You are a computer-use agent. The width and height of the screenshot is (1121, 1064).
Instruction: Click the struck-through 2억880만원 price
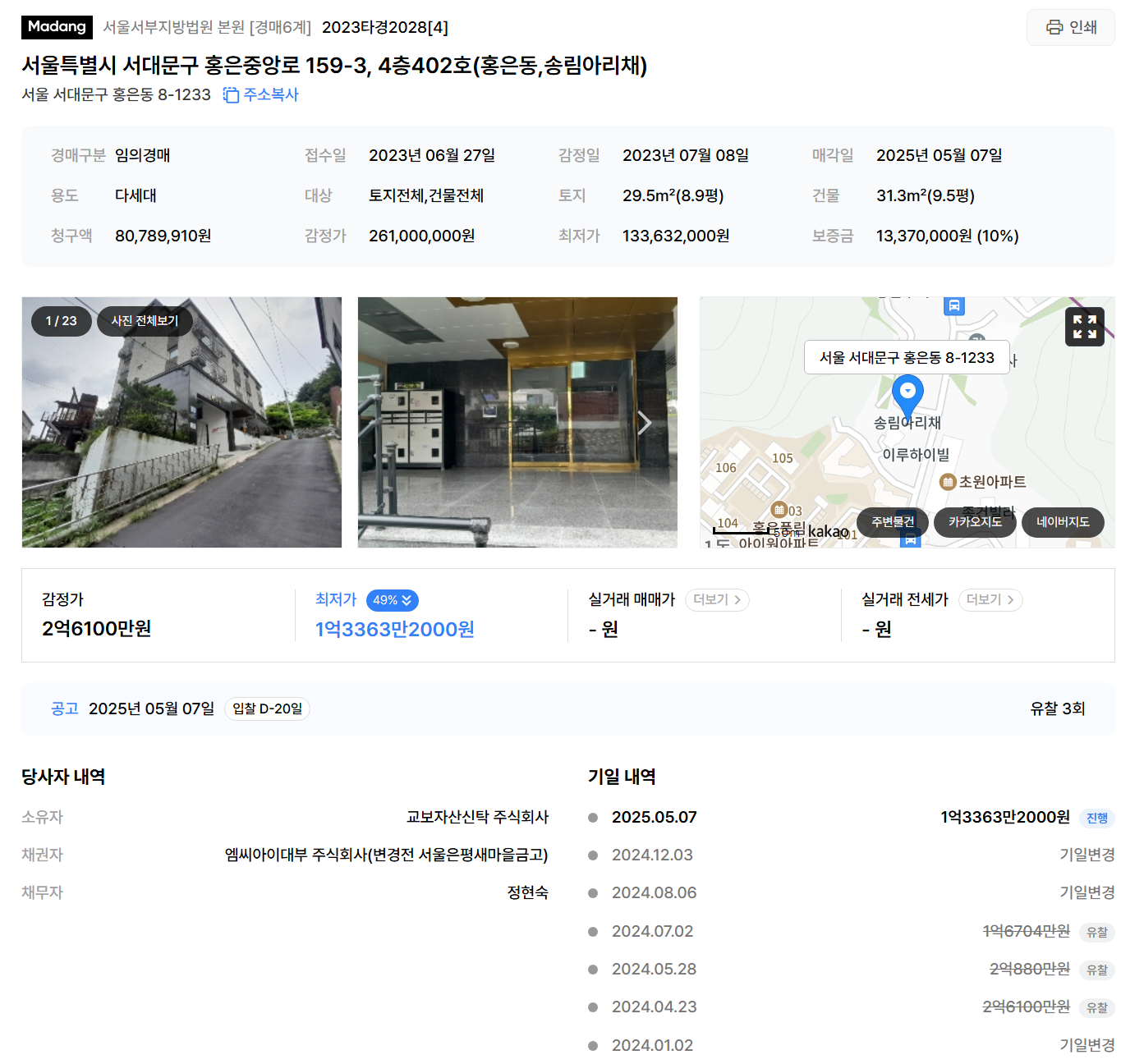coord(1030,970)
